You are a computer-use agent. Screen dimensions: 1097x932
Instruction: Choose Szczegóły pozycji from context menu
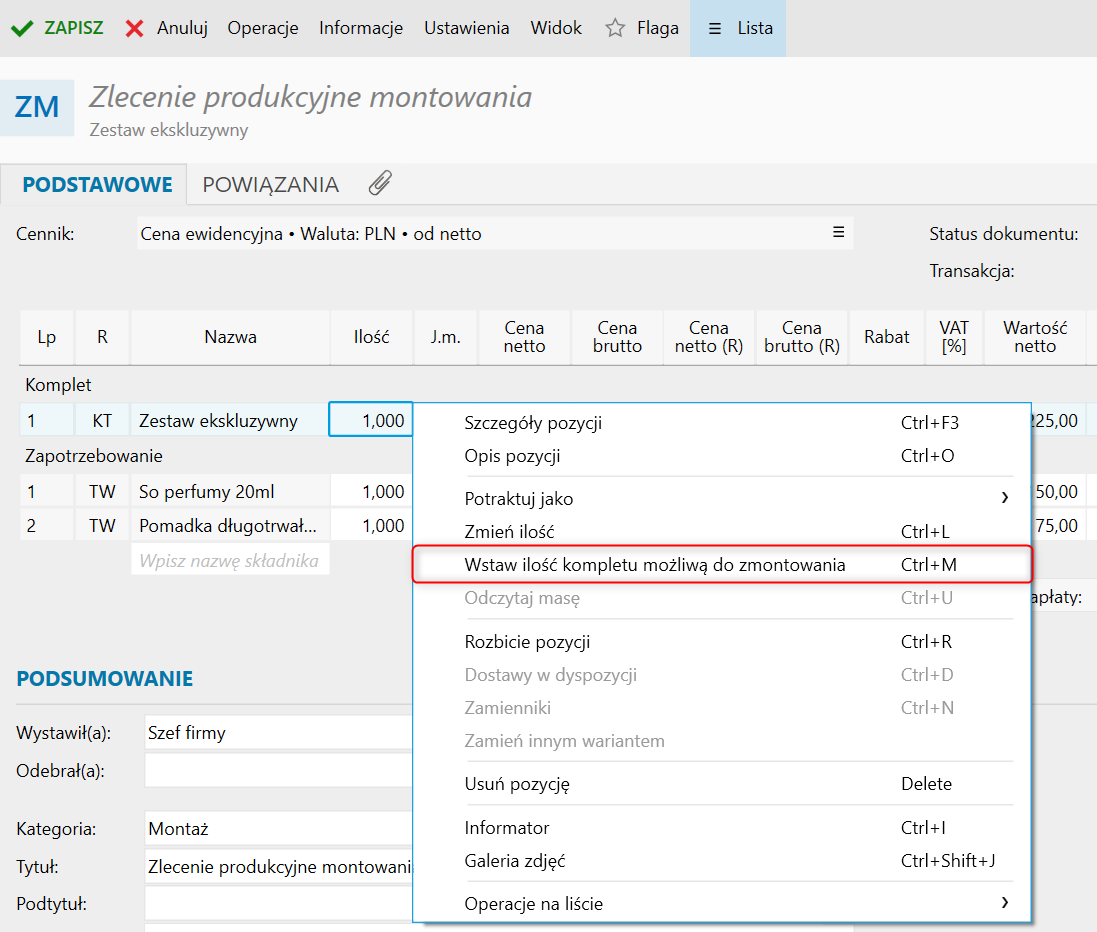click(533, 423)
